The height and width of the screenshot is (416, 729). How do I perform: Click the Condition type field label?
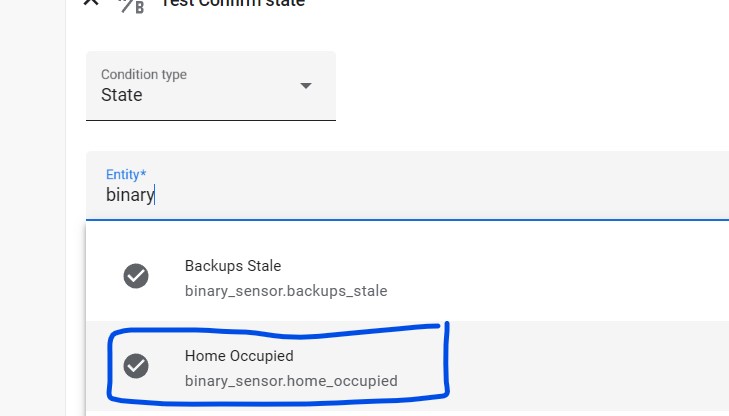[x=144, y=75]
